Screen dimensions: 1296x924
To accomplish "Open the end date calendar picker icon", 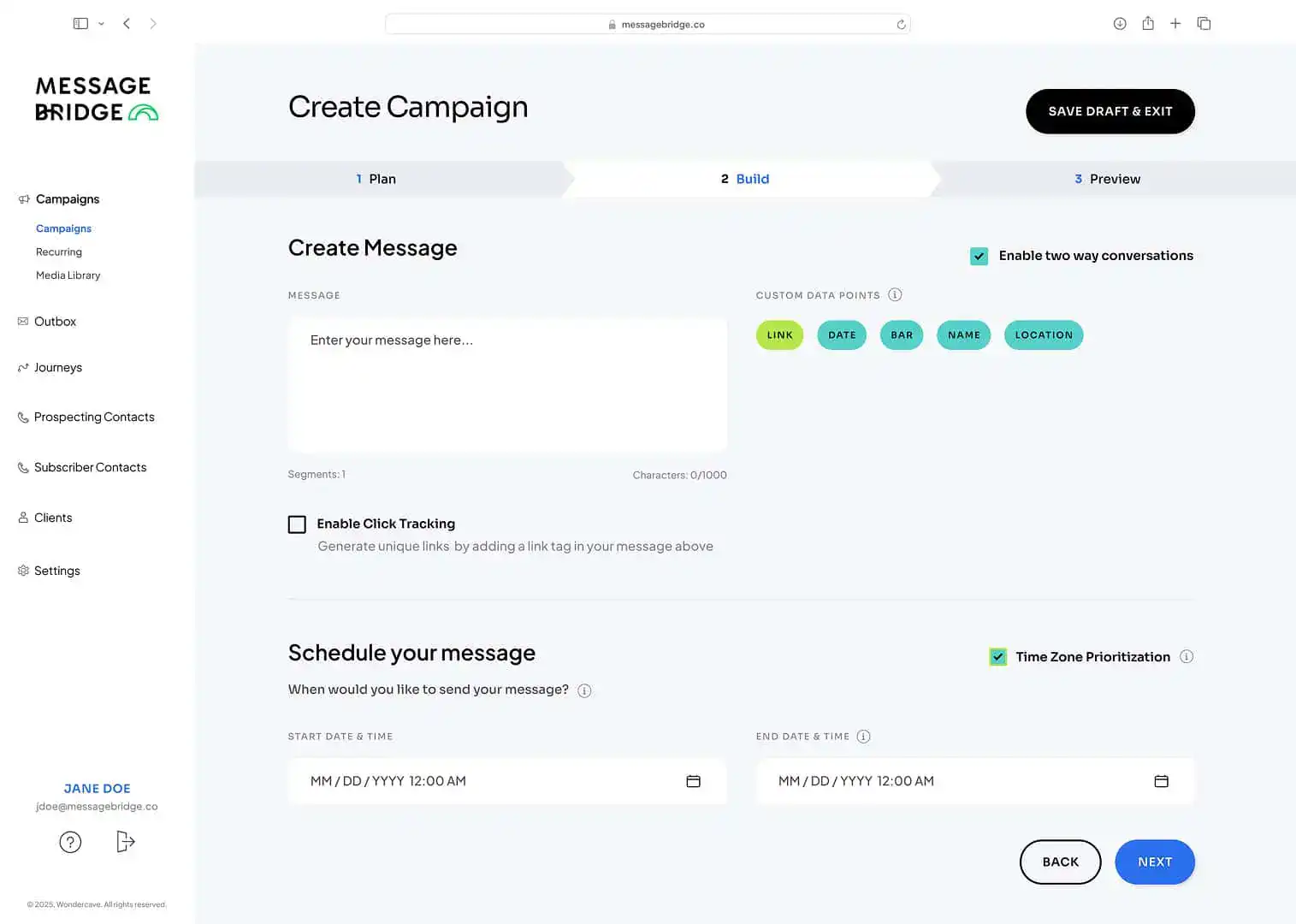I will click(1161, 781).
